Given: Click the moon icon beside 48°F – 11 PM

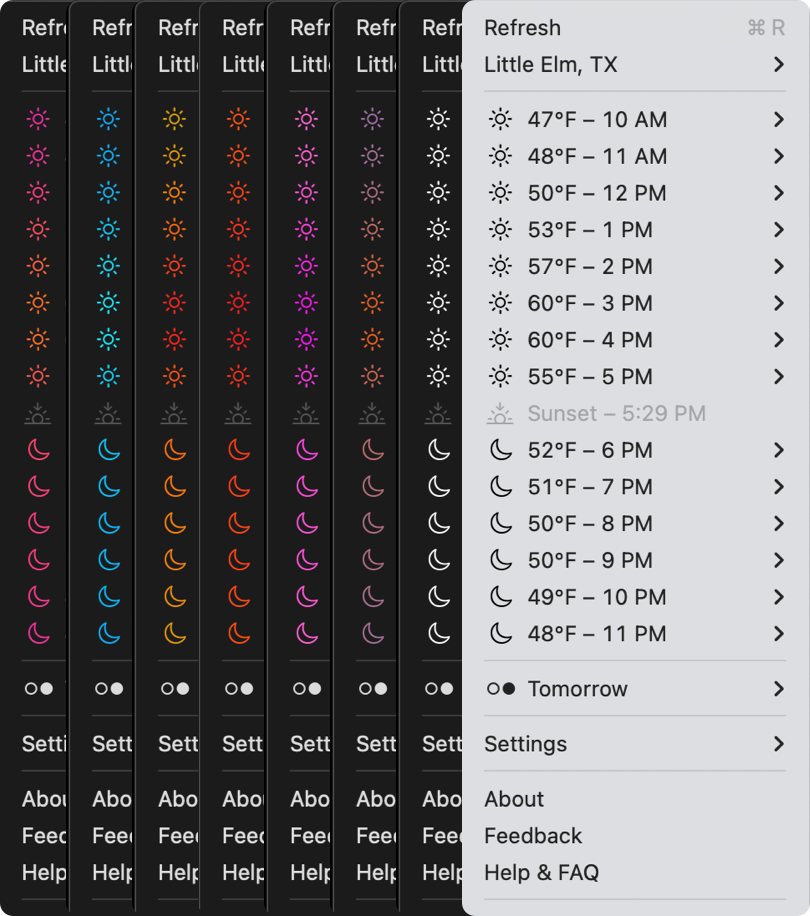Looking at the screenshot, I should click(x=500, y=633).
